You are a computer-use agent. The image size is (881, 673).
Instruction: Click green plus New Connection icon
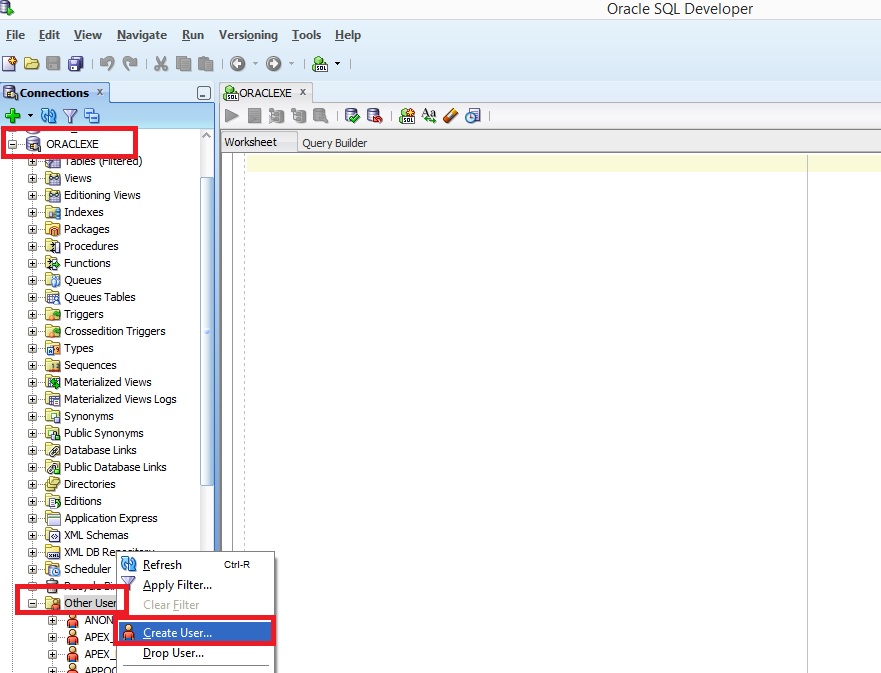[x=12, y=116]
